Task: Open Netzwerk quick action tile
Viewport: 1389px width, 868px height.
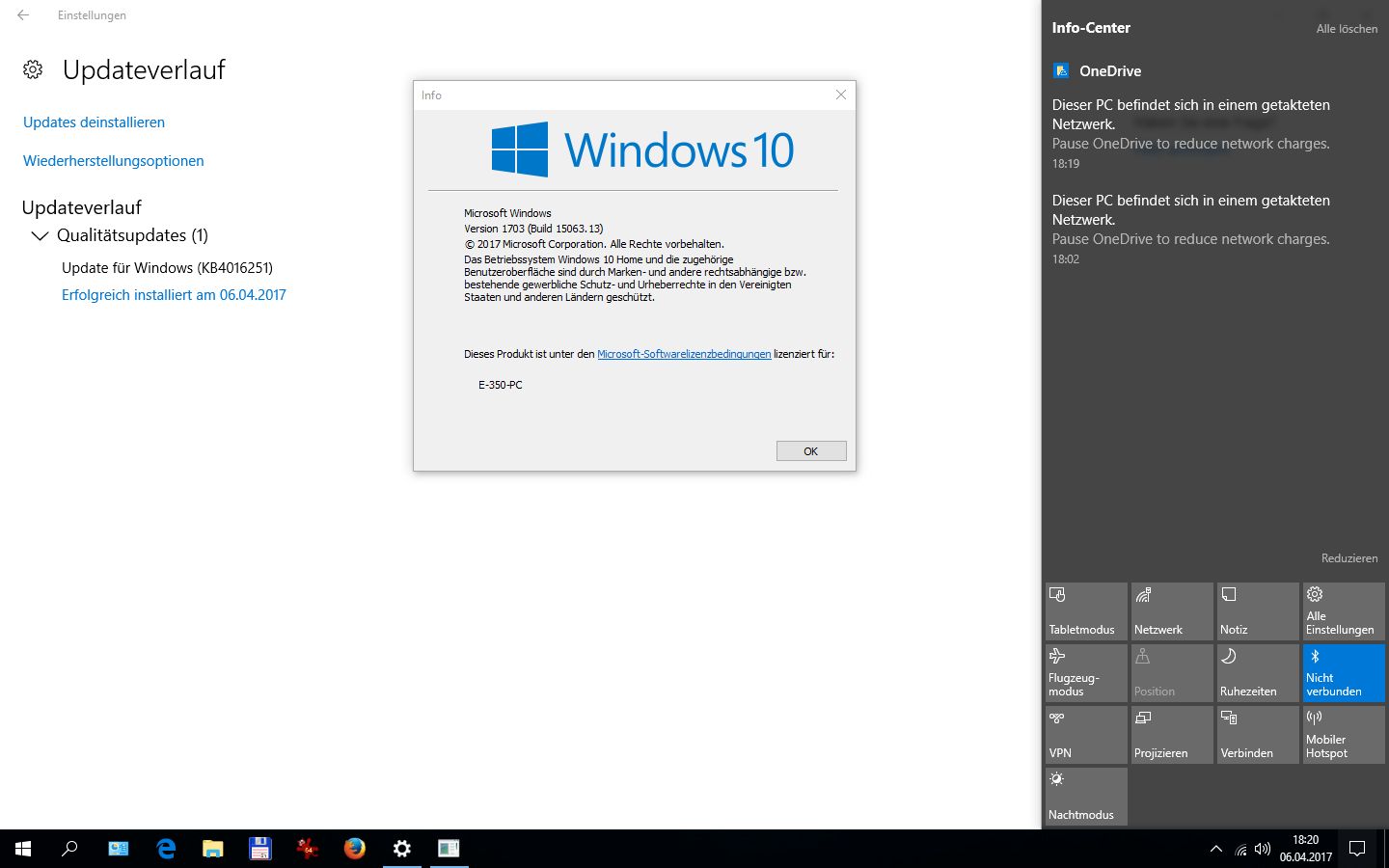Action: (x=1172, y=610)
